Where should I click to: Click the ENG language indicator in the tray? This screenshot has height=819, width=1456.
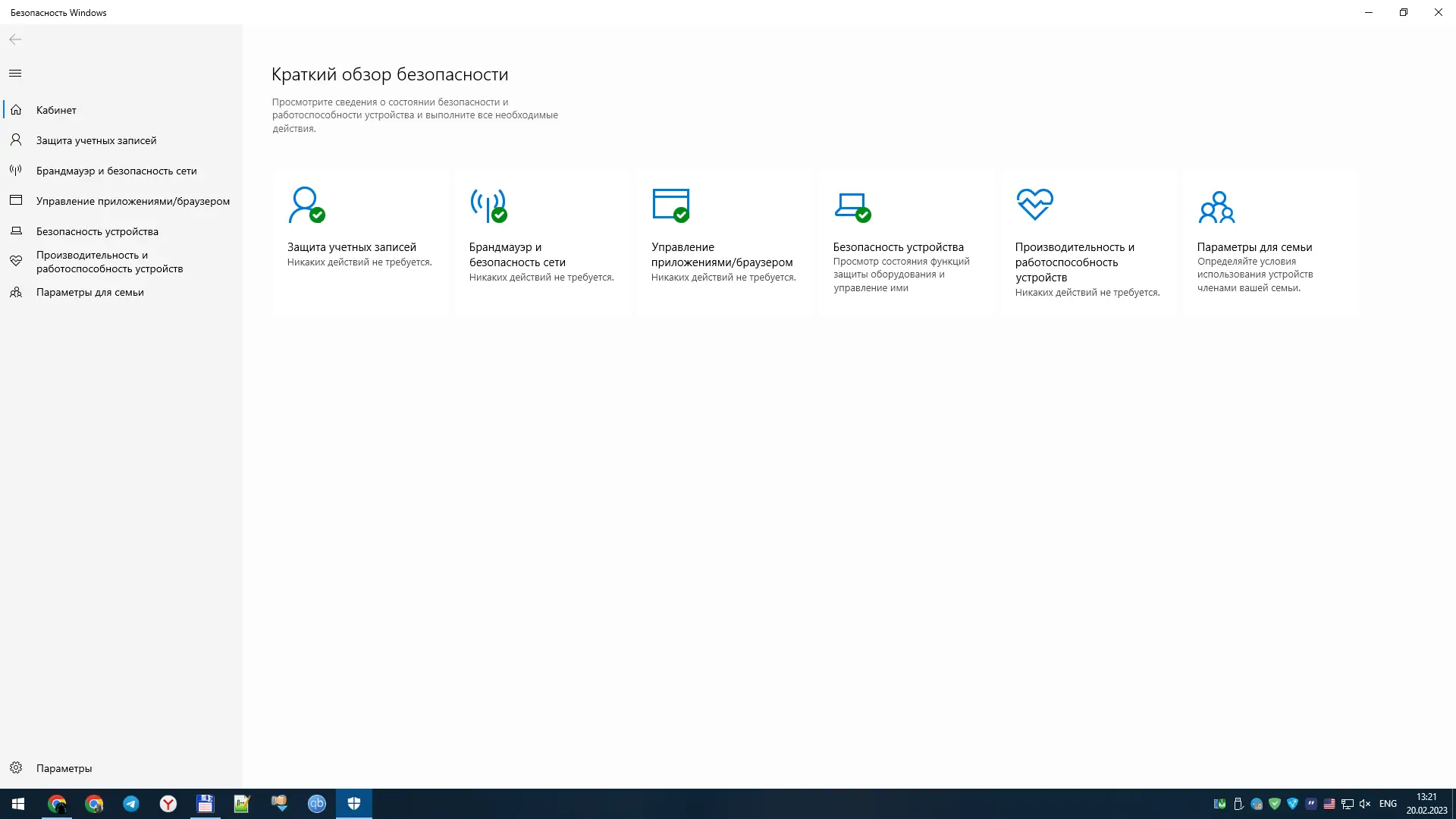click(1388, 804)
